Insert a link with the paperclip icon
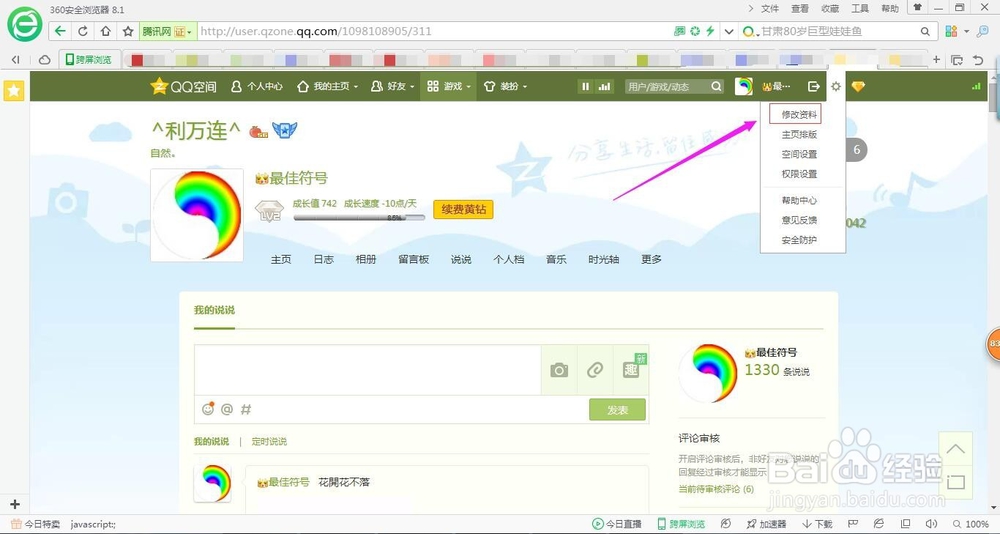Viewport: 1000px width, 534px height. coord(595,370)
